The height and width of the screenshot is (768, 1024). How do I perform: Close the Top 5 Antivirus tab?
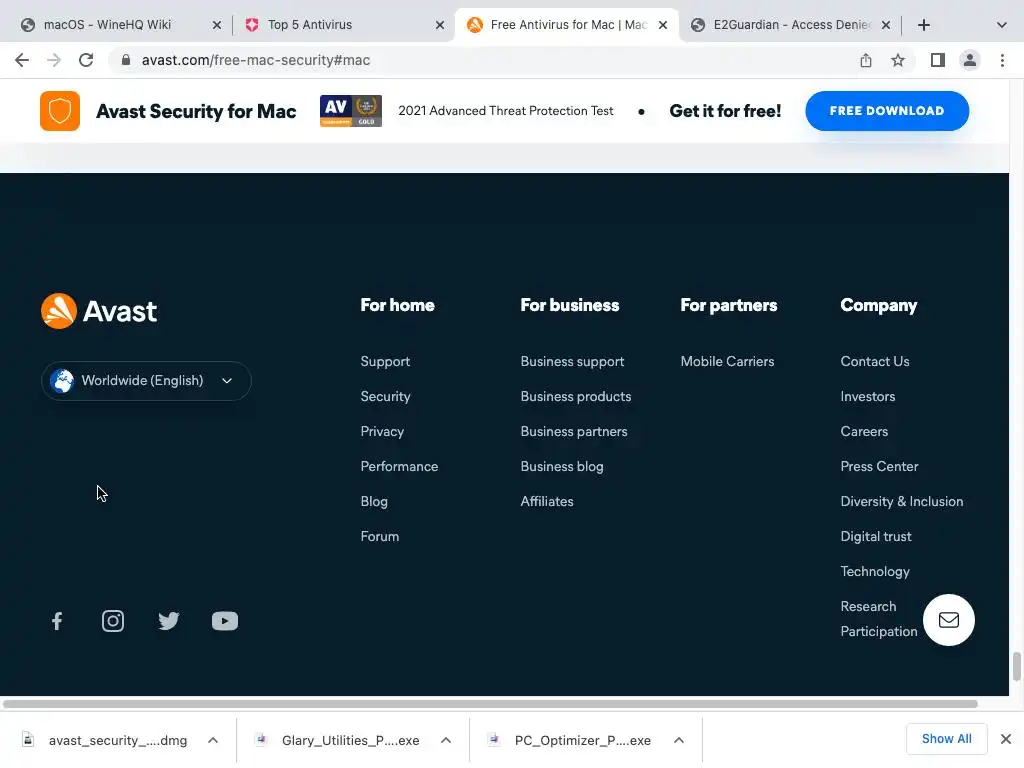tap(440, 25)
